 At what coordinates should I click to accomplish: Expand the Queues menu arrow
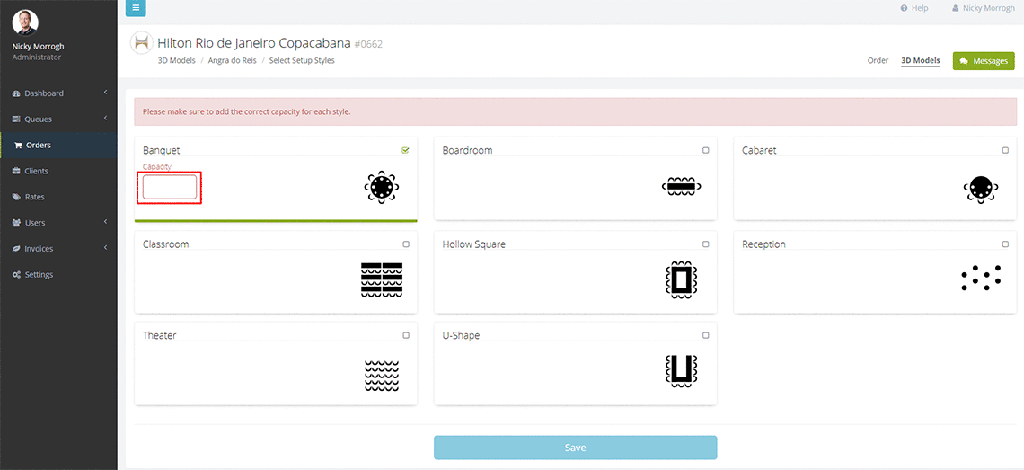click(x=105, y=119)
